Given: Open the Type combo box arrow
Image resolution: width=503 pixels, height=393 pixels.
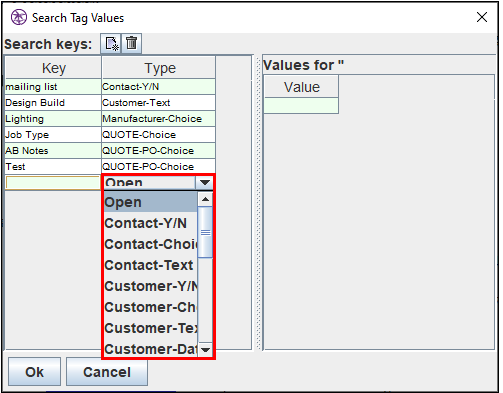Looking at the screenshot, I should (x=205, y=182).
